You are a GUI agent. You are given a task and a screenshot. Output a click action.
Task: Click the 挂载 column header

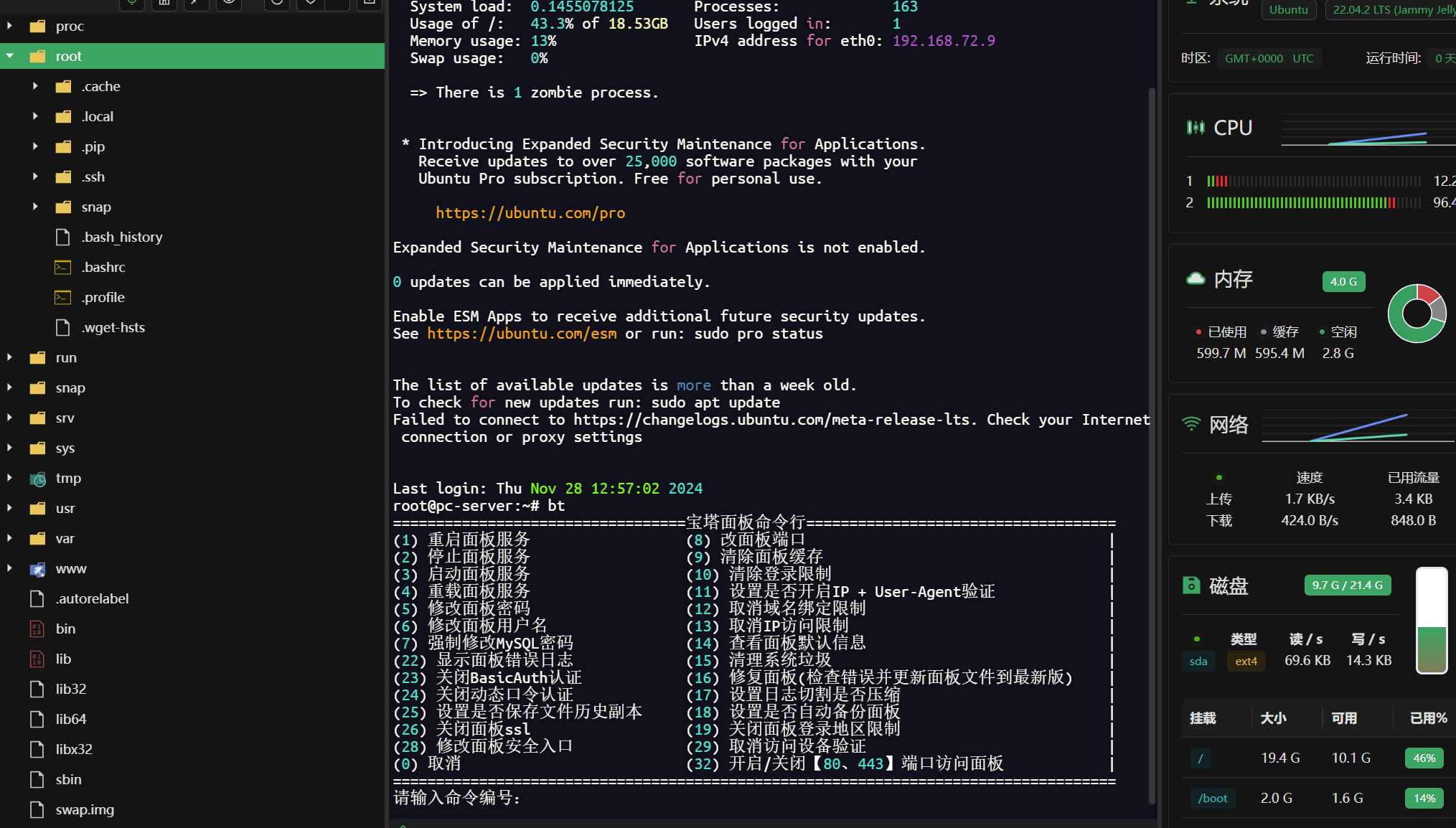[1203, 718]
